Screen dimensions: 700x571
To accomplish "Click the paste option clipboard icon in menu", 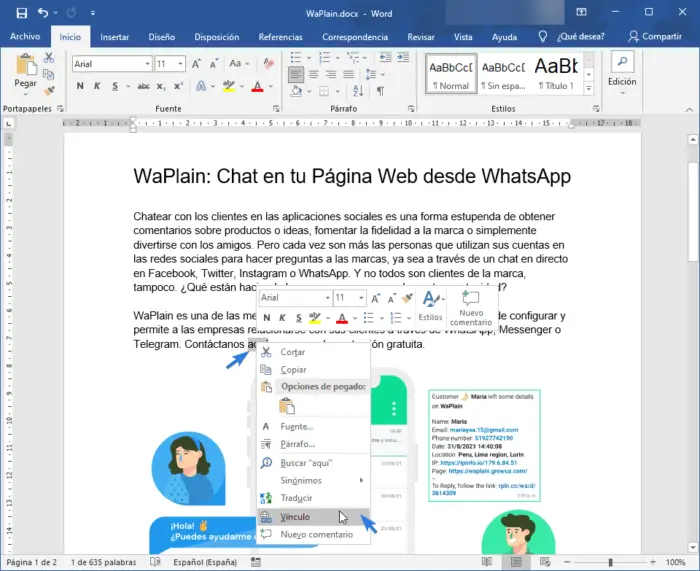I will pyautogui.click(x=287, y=406).
